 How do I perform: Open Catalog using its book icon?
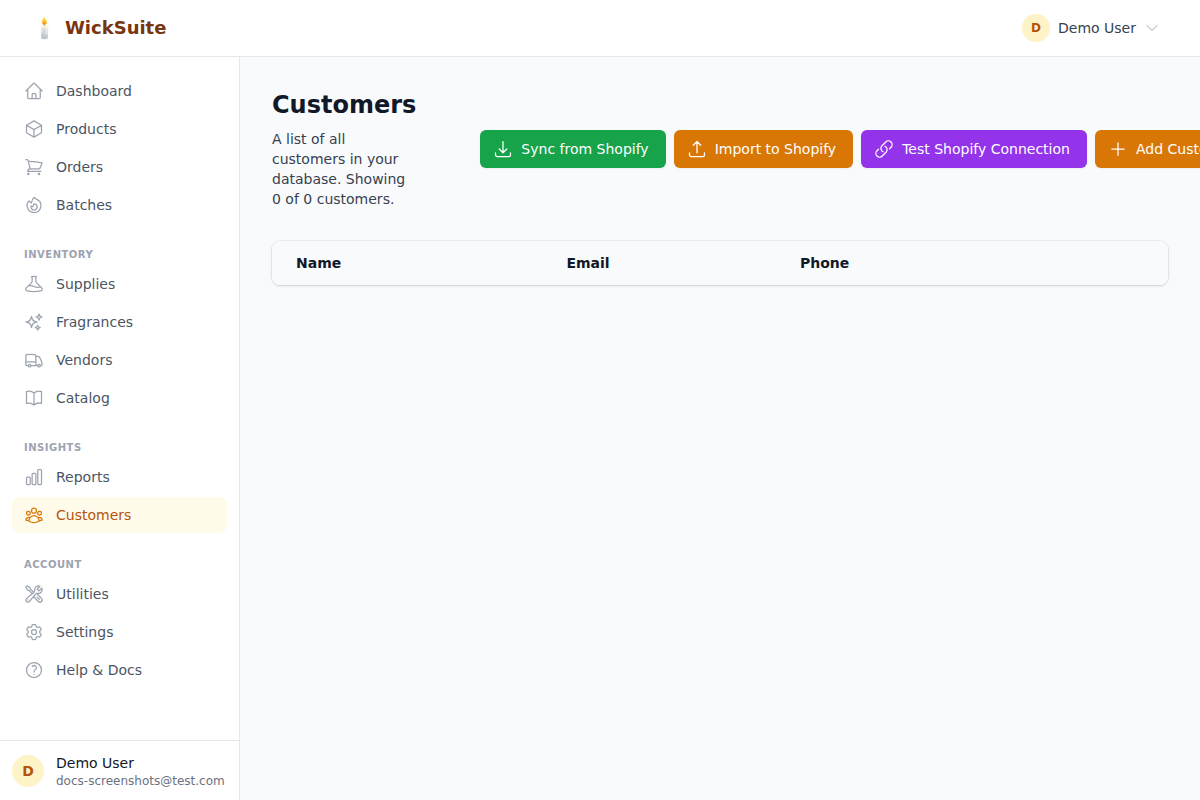33,397
